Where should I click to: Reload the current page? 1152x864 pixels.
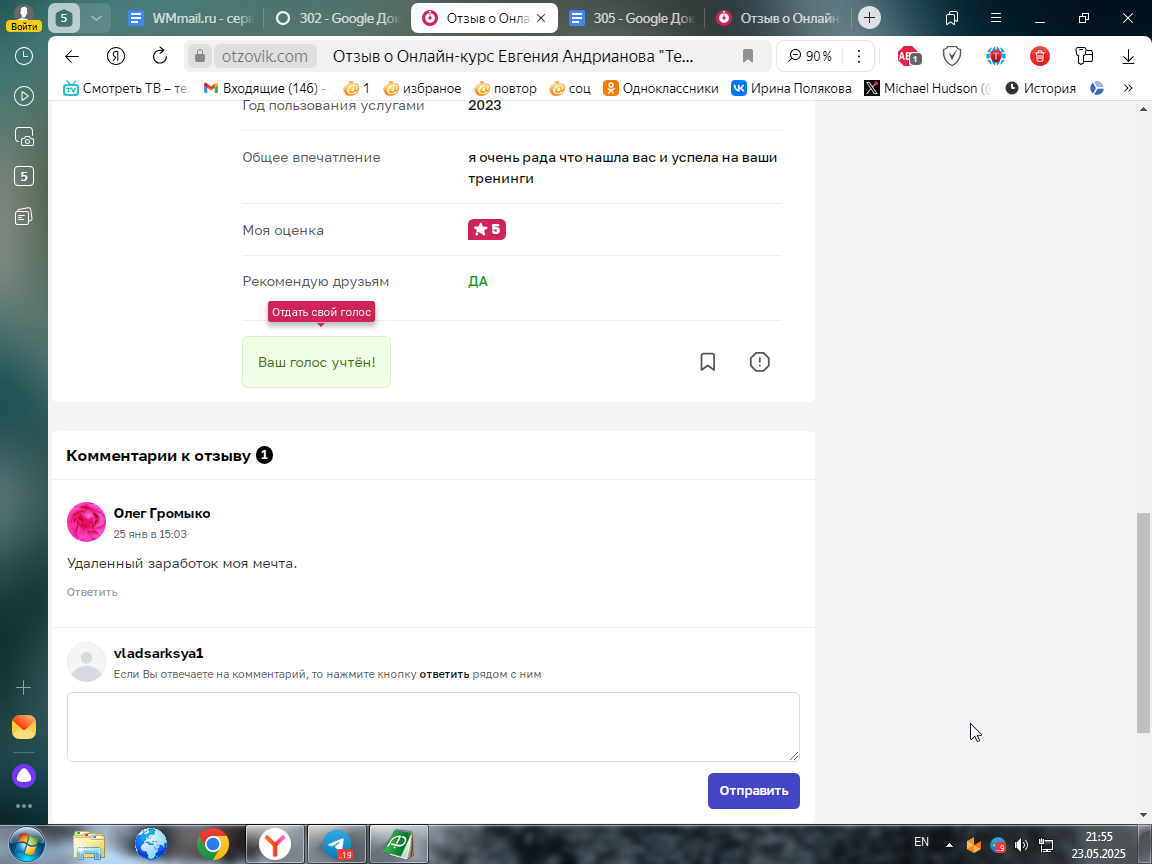click(159, 57)
